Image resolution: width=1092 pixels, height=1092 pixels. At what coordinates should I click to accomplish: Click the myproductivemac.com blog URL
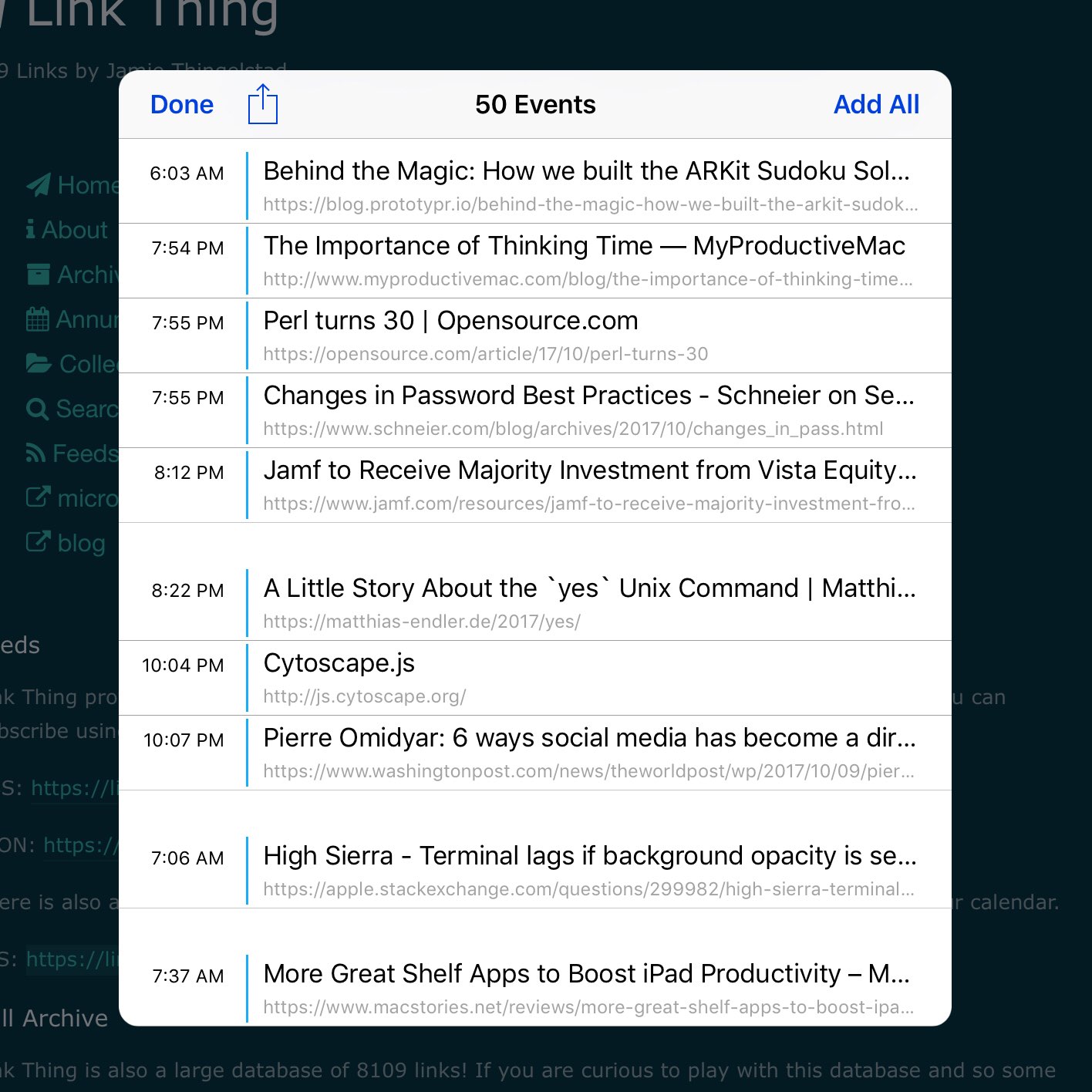588,279
